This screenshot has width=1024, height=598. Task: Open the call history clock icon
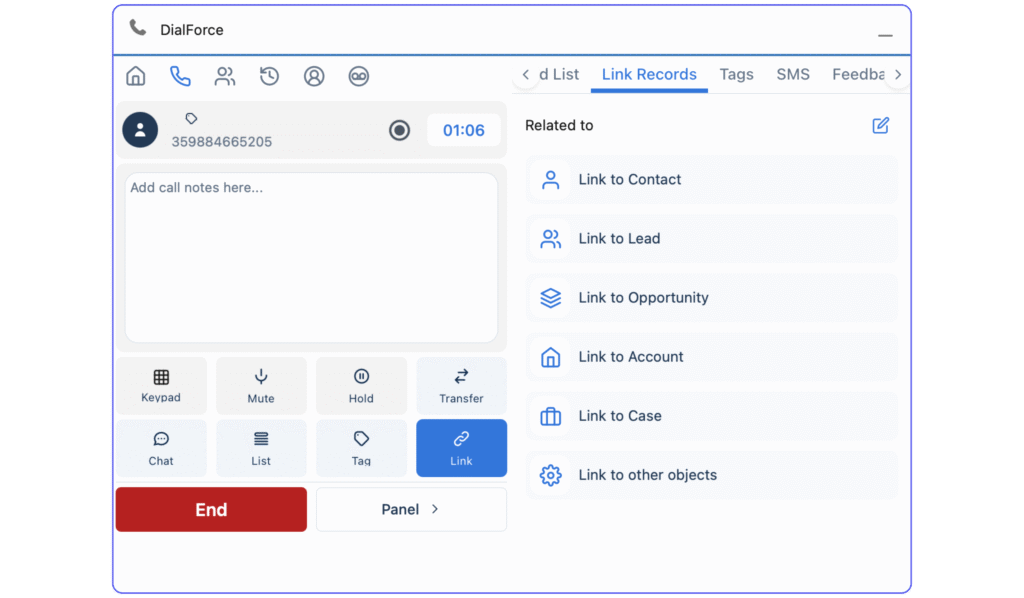[269, 76]
